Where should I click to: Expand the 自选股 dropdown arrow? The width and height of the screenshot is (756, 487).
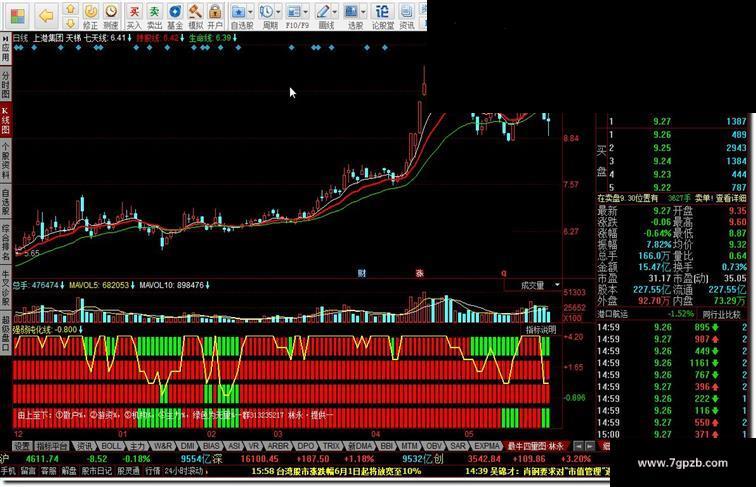[250, 13]
